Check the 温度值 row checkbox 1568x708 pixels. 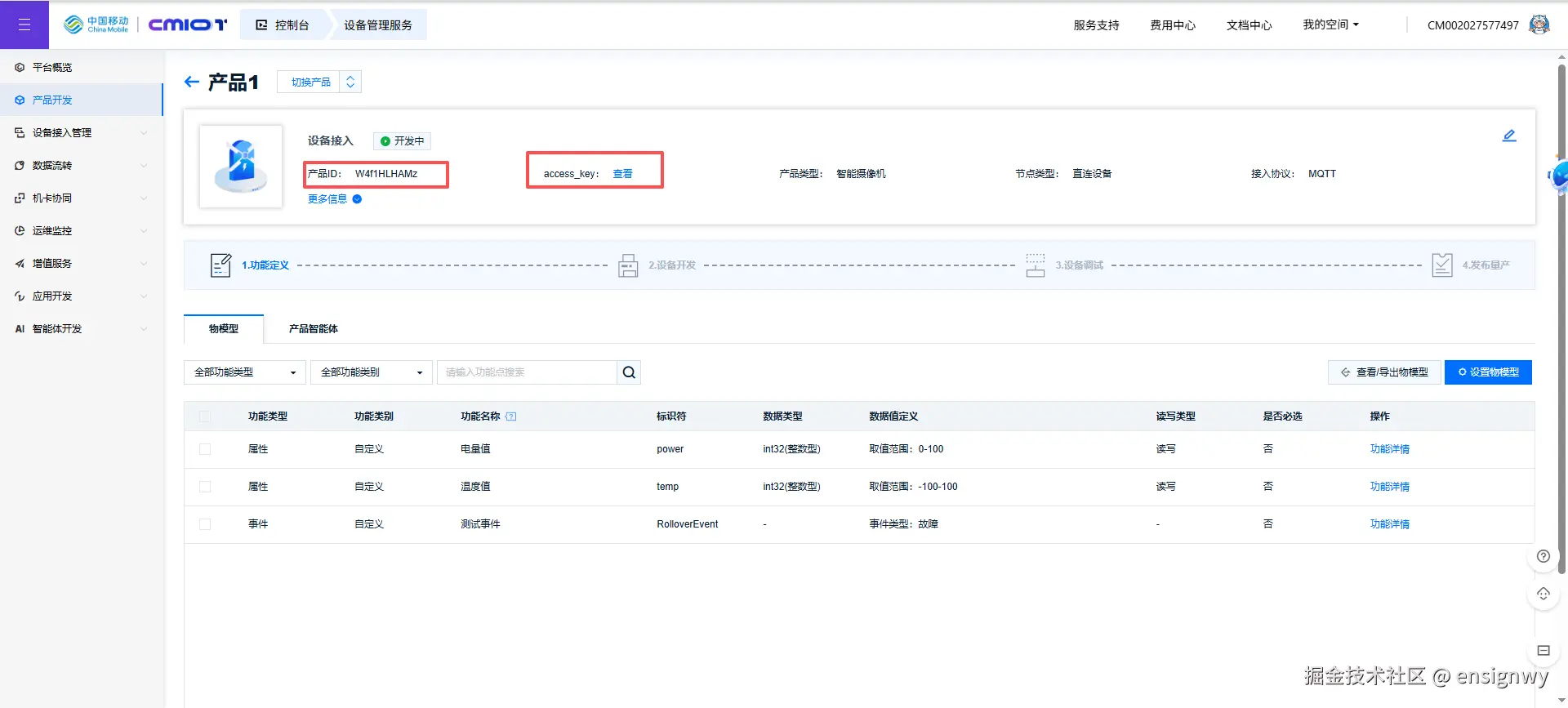click(x=205, y=487)
